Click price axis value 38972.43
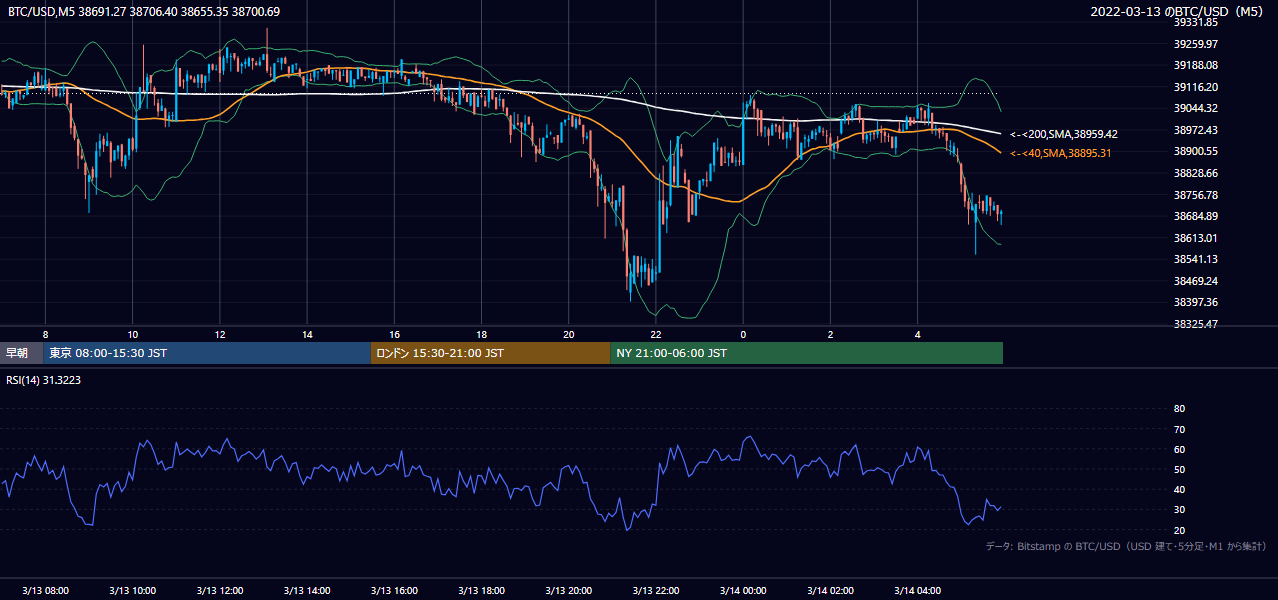The image size is (1278, 600). point(1195,130)
